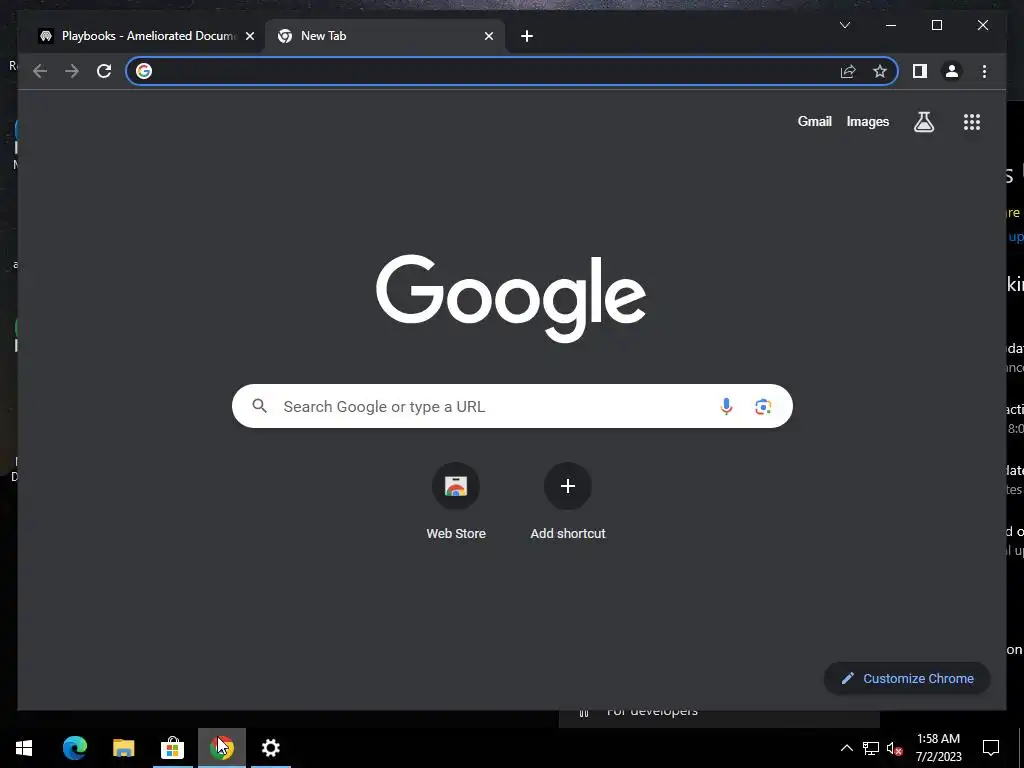Open the Windows Start menu
Viewport: 1024px width, 768px height.
(24, 748)
